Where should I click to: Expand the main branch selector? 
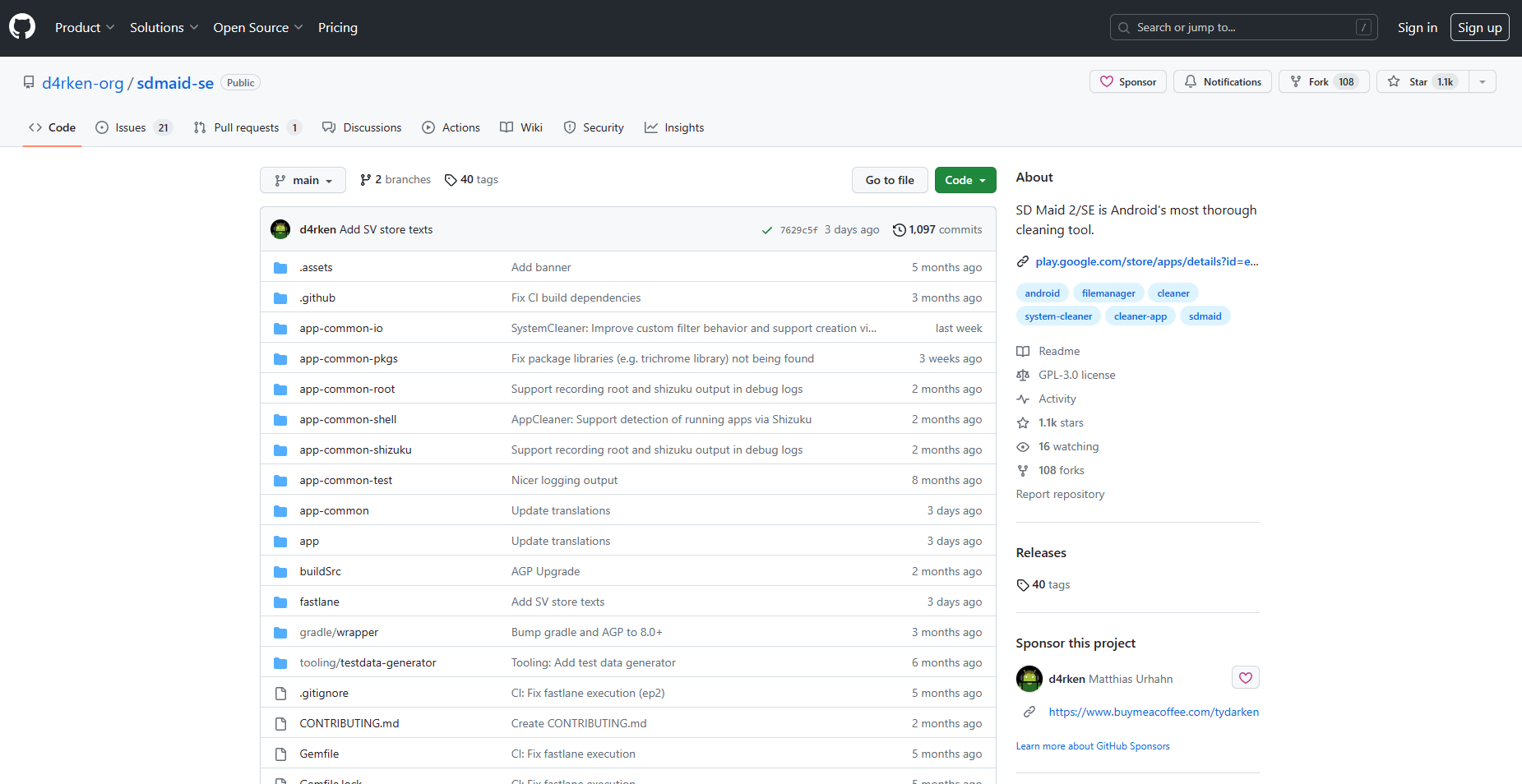[303, 180]
